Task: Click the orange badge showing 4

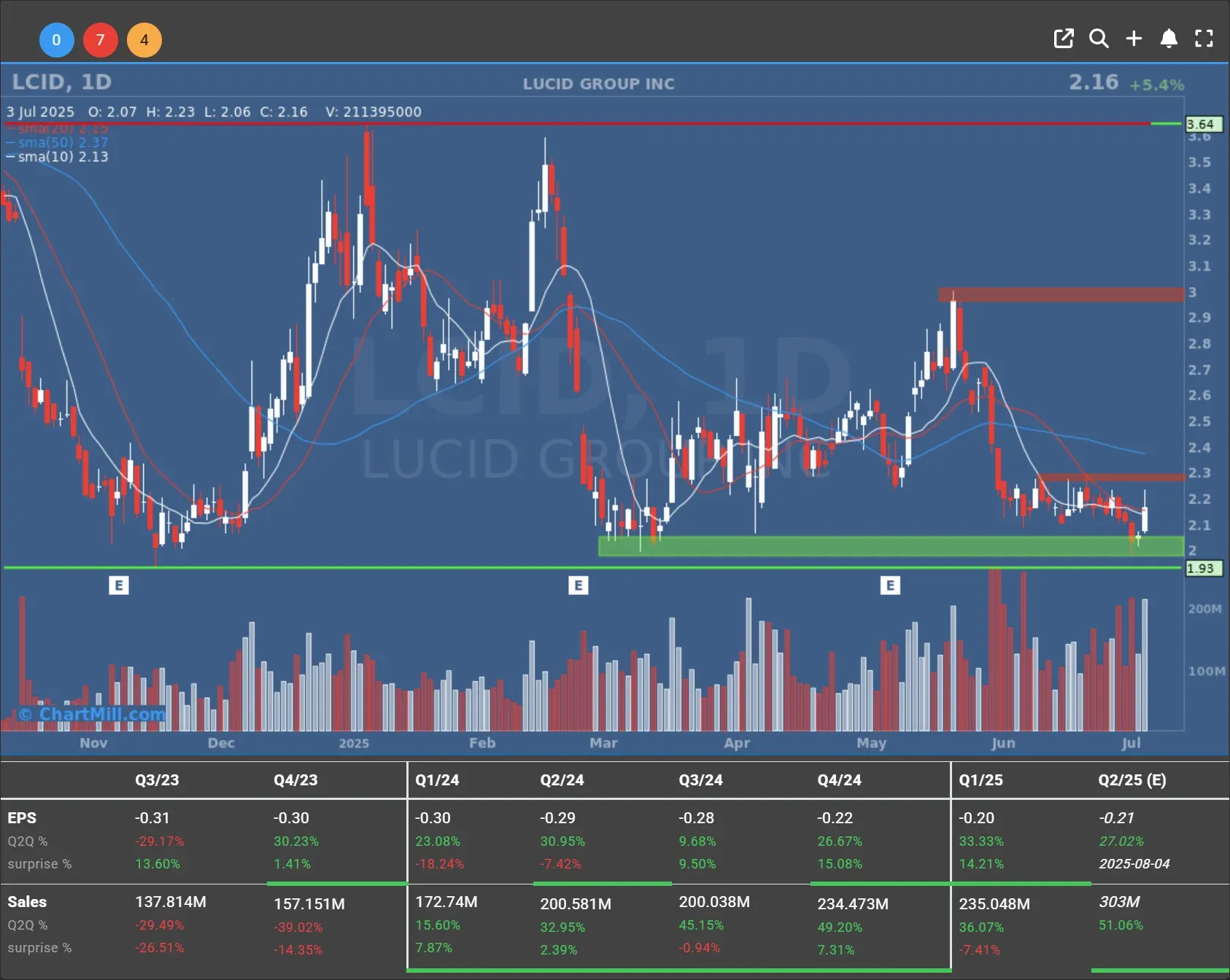Action: point(144,40)
